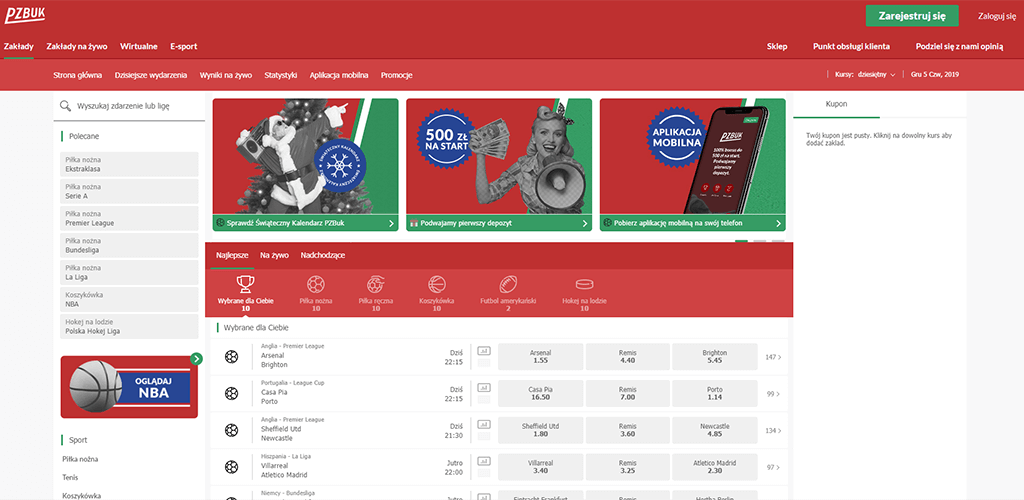Select the Koszykówka basketball icon
Viewport: 1024px width, 500px height.
point(436,284)
